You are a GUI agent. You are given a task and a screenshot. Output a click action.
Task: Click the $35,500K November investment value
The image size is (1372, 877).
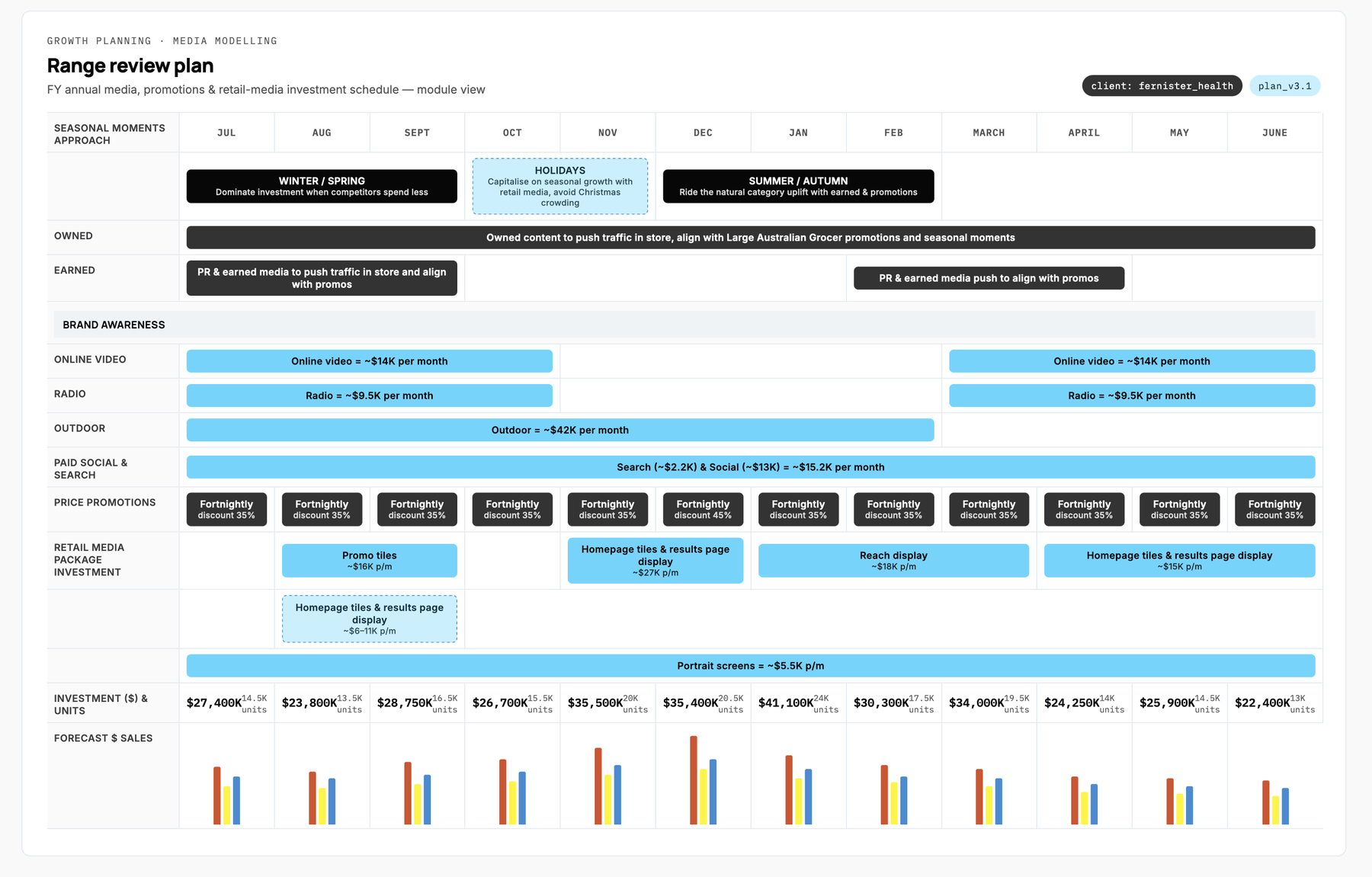tap(595, 703)
